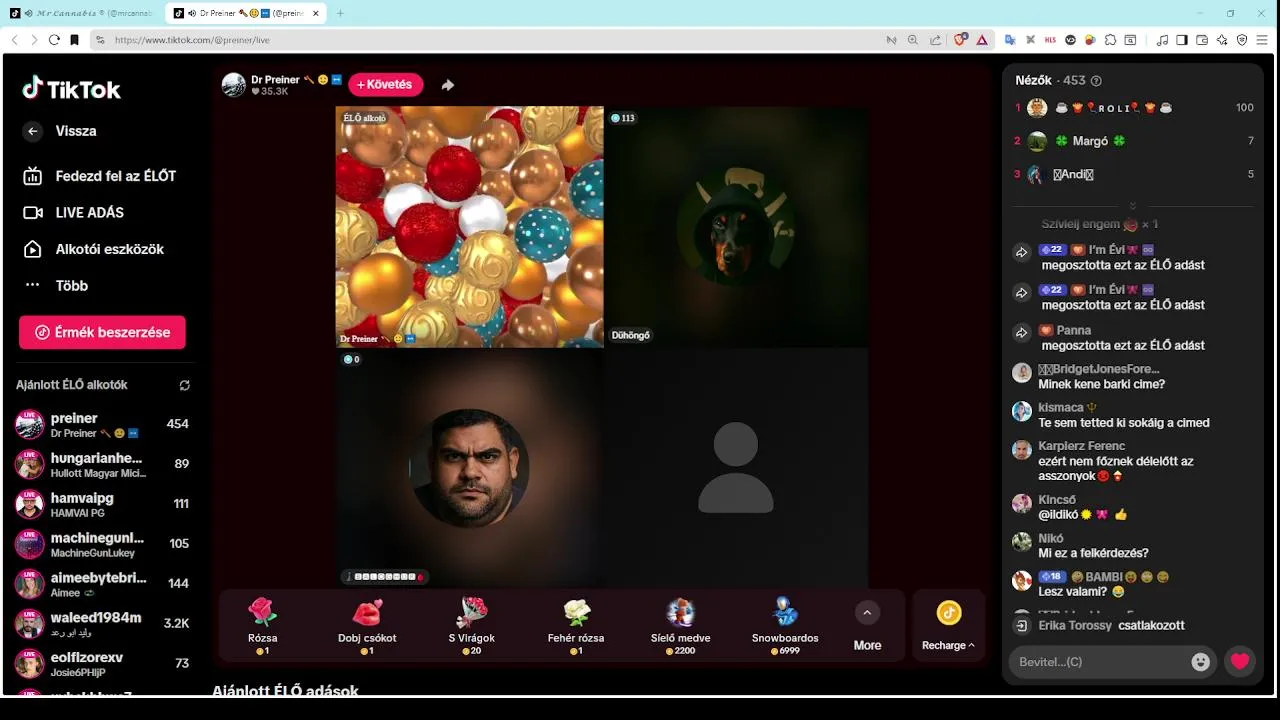Go back with the Vissza arrow
Image resolution: width=1280 pixels, height=720 pixels.
(x=33, y=131)
